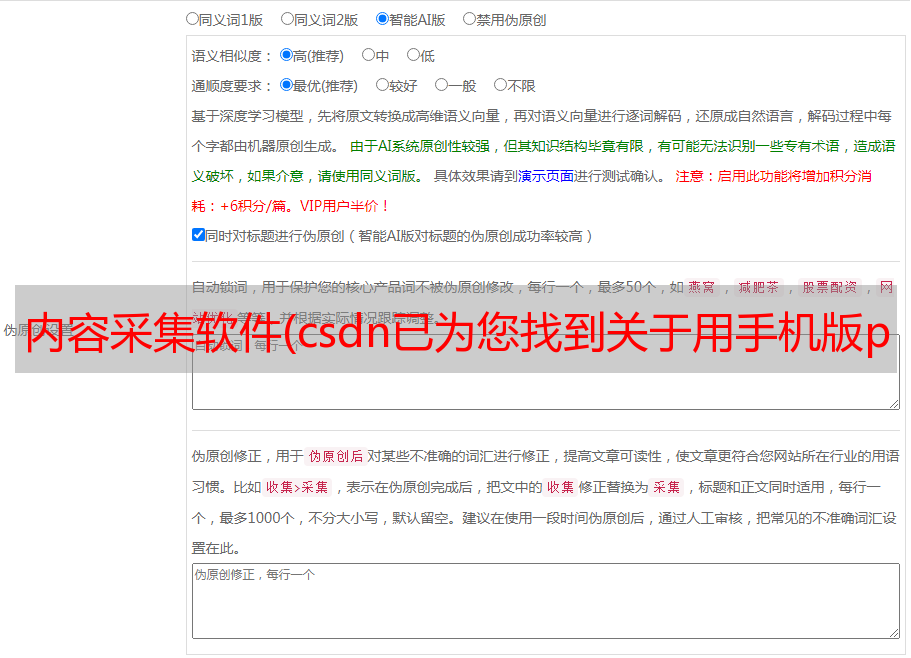The height and width of the screenshot is (658, 911).
Task: Click the 收集>采集 example tag
Action: [x=297, y=487]
